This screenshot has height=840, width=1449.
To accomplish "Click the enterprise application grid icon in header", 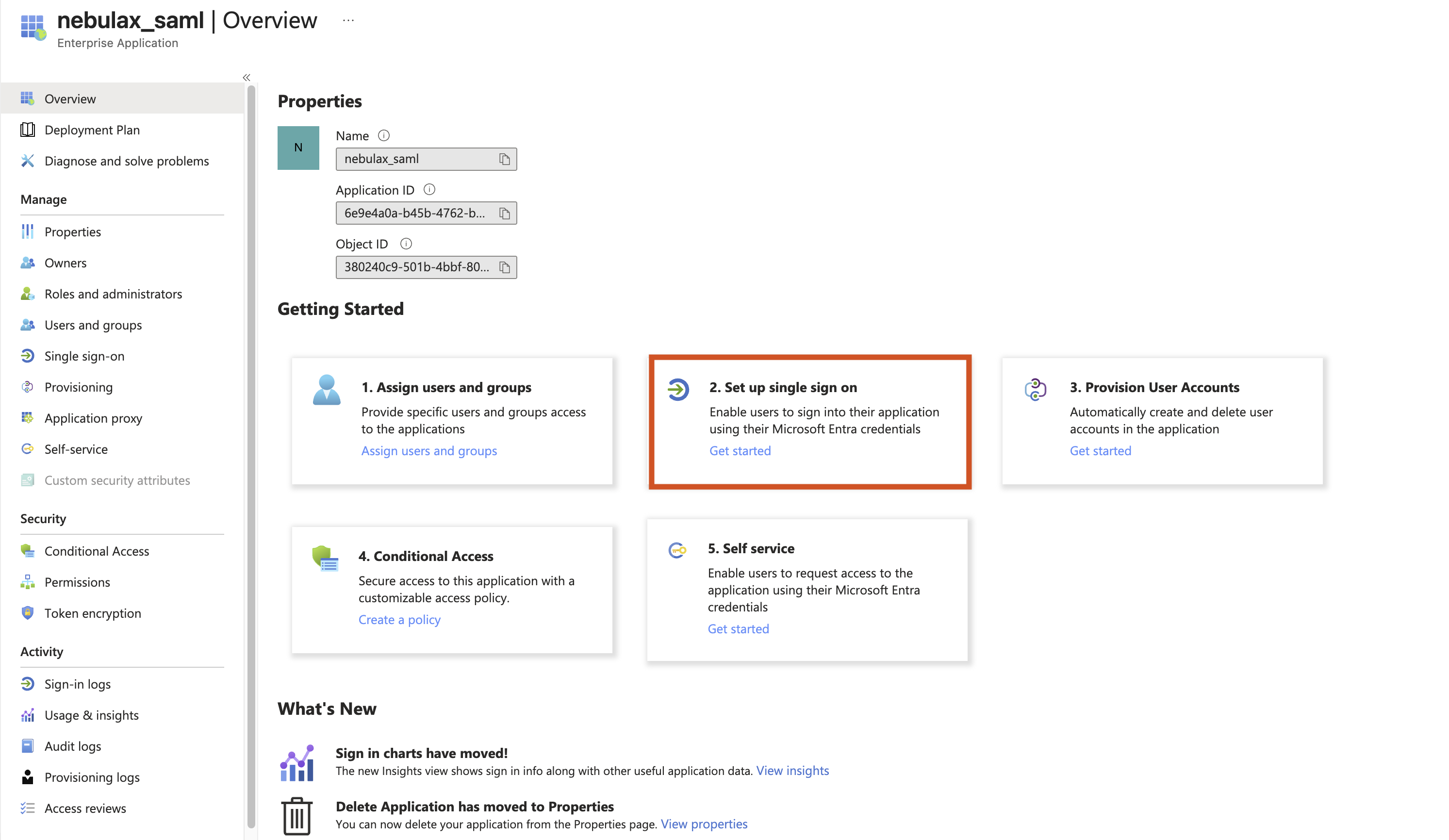I will tap(33, 28).
